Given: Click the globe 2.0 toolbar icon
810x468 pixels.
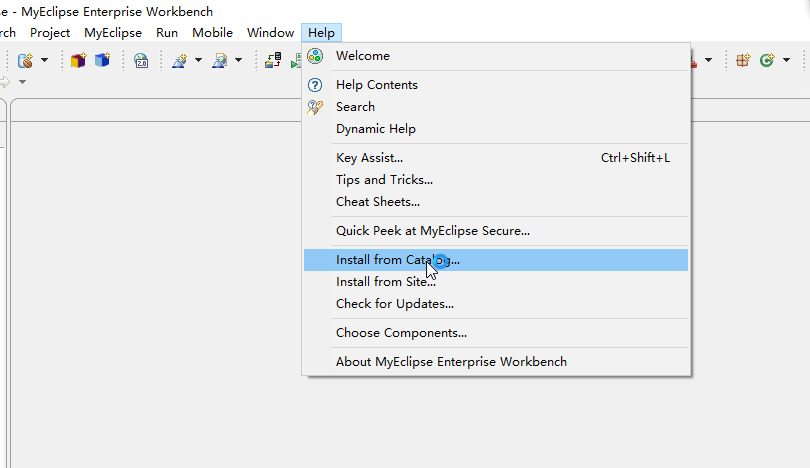Looking at the screenshot, I should pos(141,60).
